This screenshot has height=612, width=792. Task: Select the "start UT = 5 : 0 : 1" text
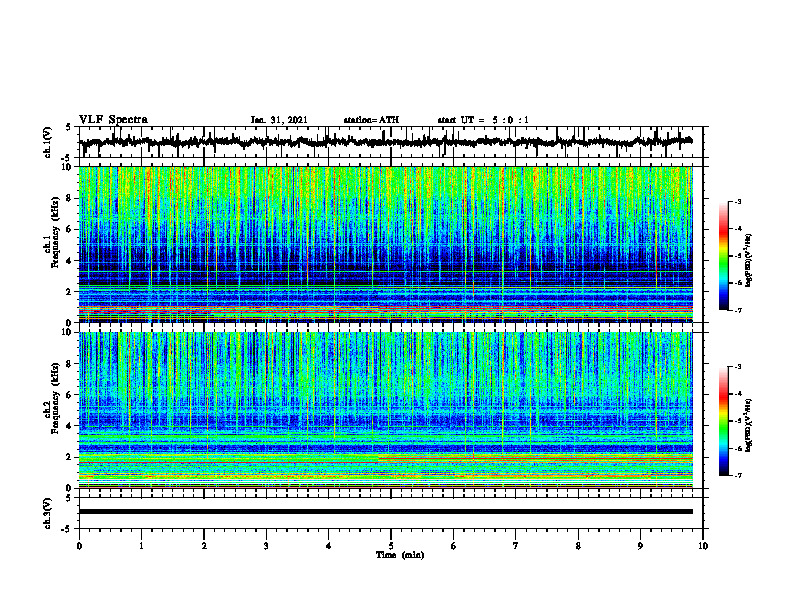click(483, 120)
